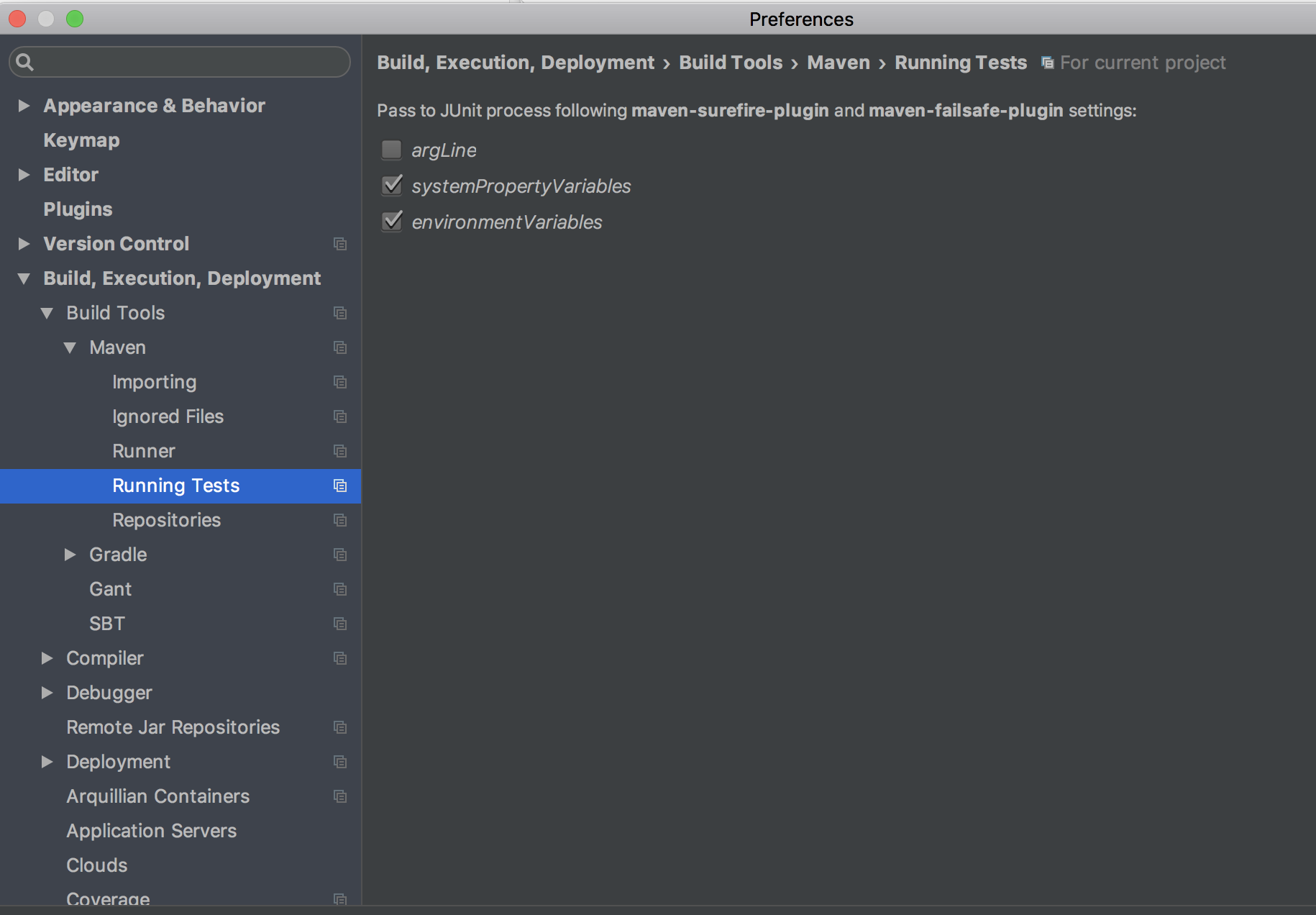The width and height of the screenshot is (1316, 915).
Task: Click project-level icon next to SBT
Action: click(340, 624)
